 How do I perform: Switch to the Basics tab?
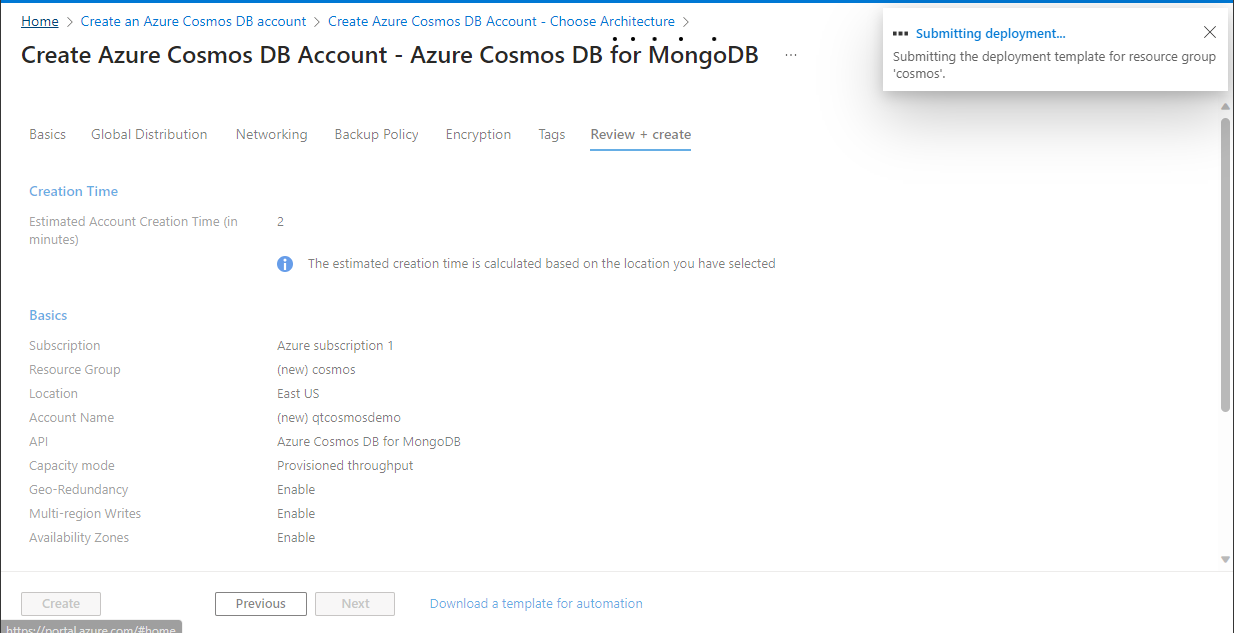47,134
